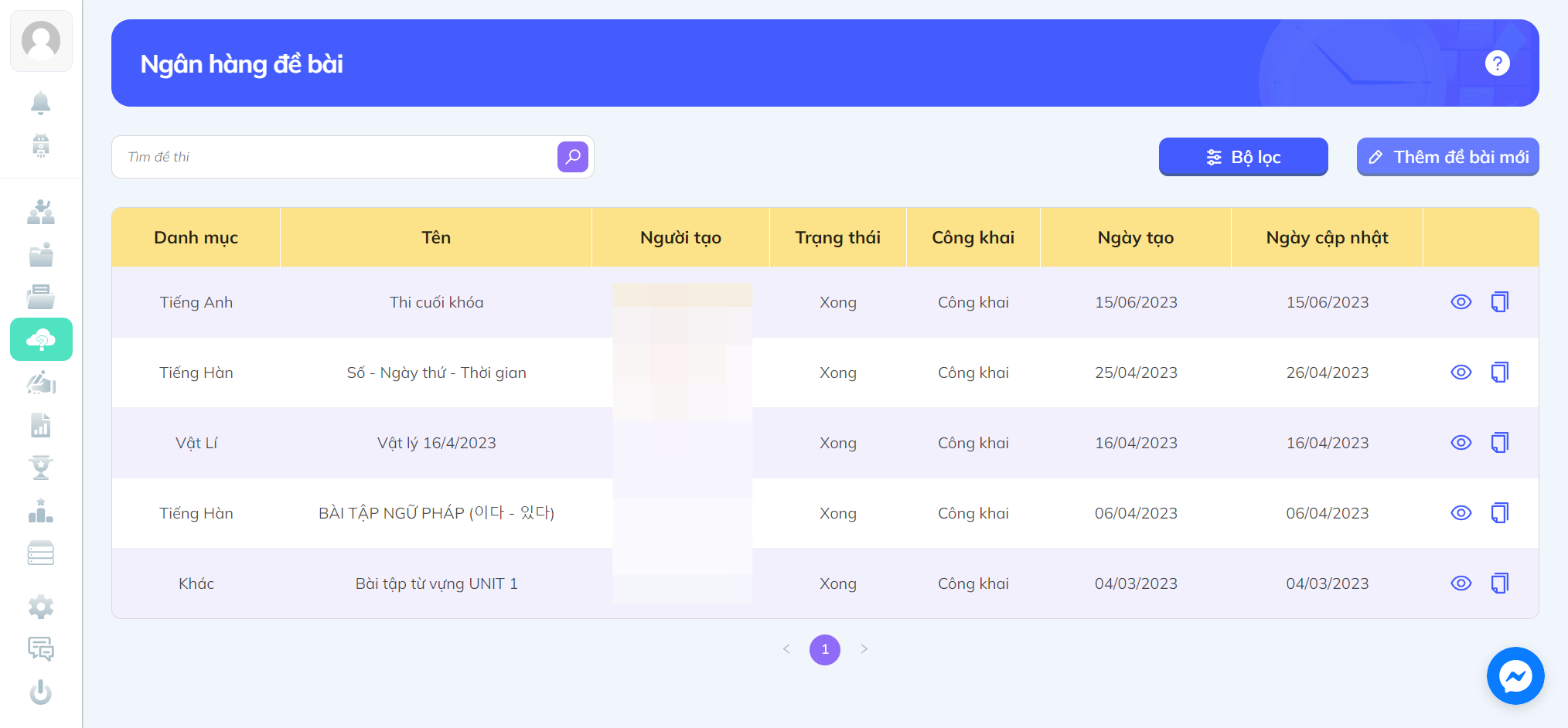Open the settings gear in sidebar

pyautogui.click(x=40, y=607)
